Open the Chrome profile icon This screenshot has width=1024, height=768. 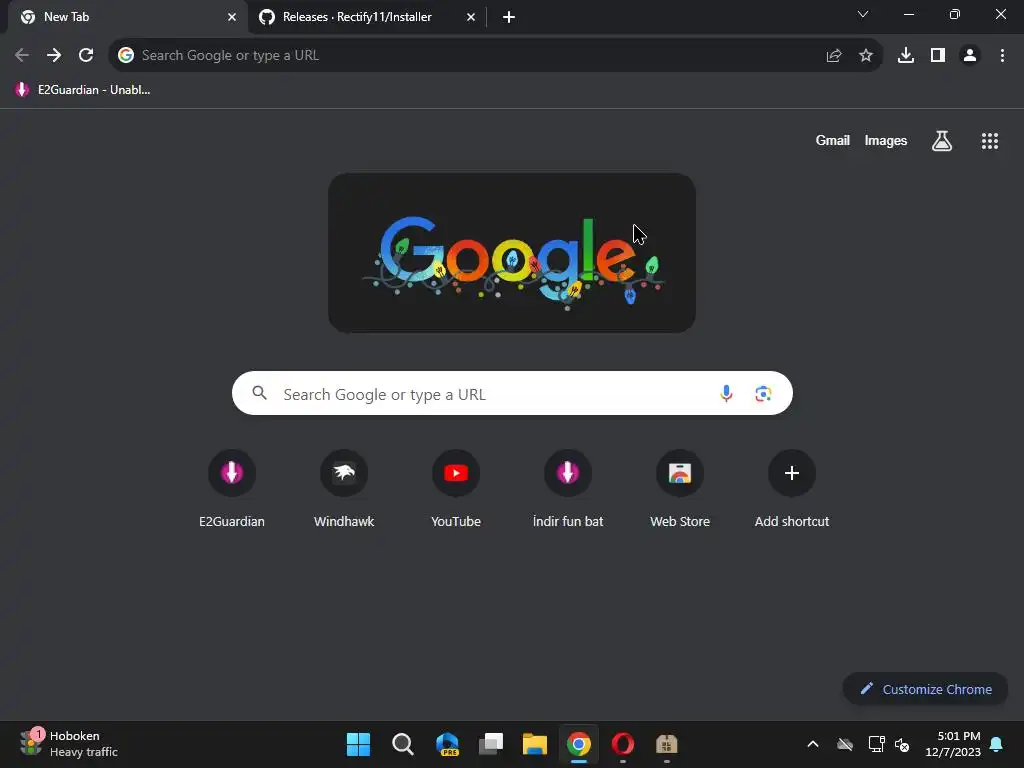(x=970, y=56)
